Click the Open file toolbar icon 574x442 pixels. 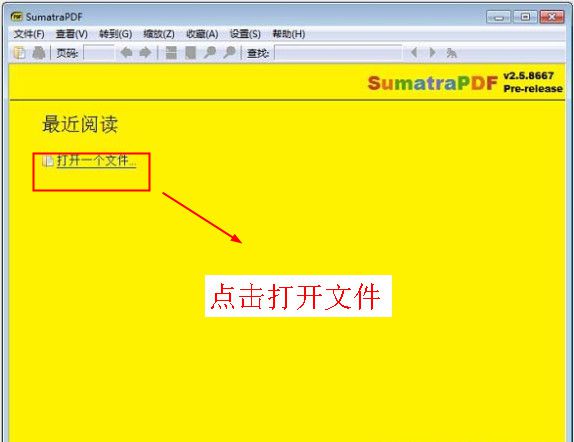[x=19, y=53]
